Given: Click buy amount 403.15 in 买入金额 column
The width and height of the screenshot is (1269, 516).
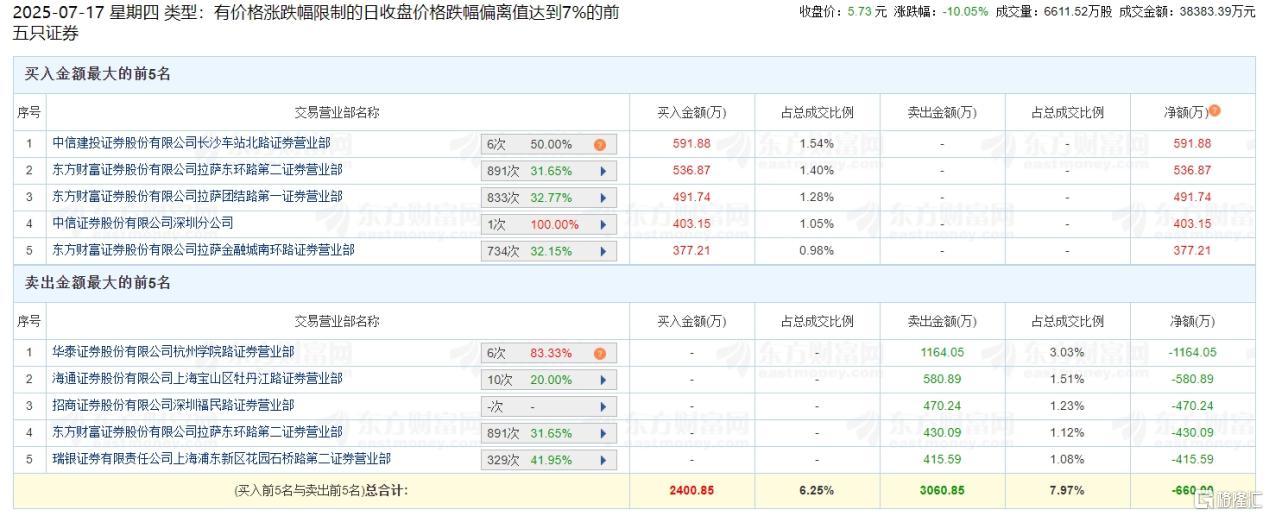Looking at the screenshot, I should pyautogui.click(x=691, y=224).
